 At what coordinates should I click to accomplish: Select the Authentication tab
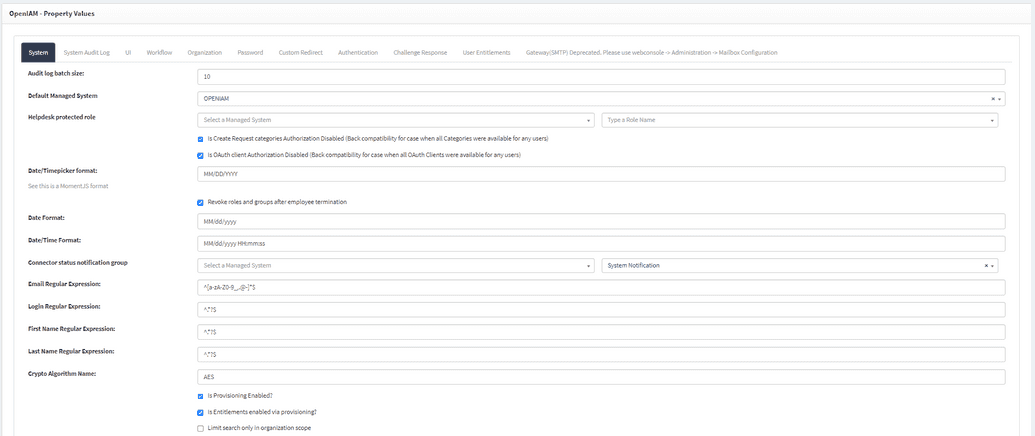(x=358, y=52)
